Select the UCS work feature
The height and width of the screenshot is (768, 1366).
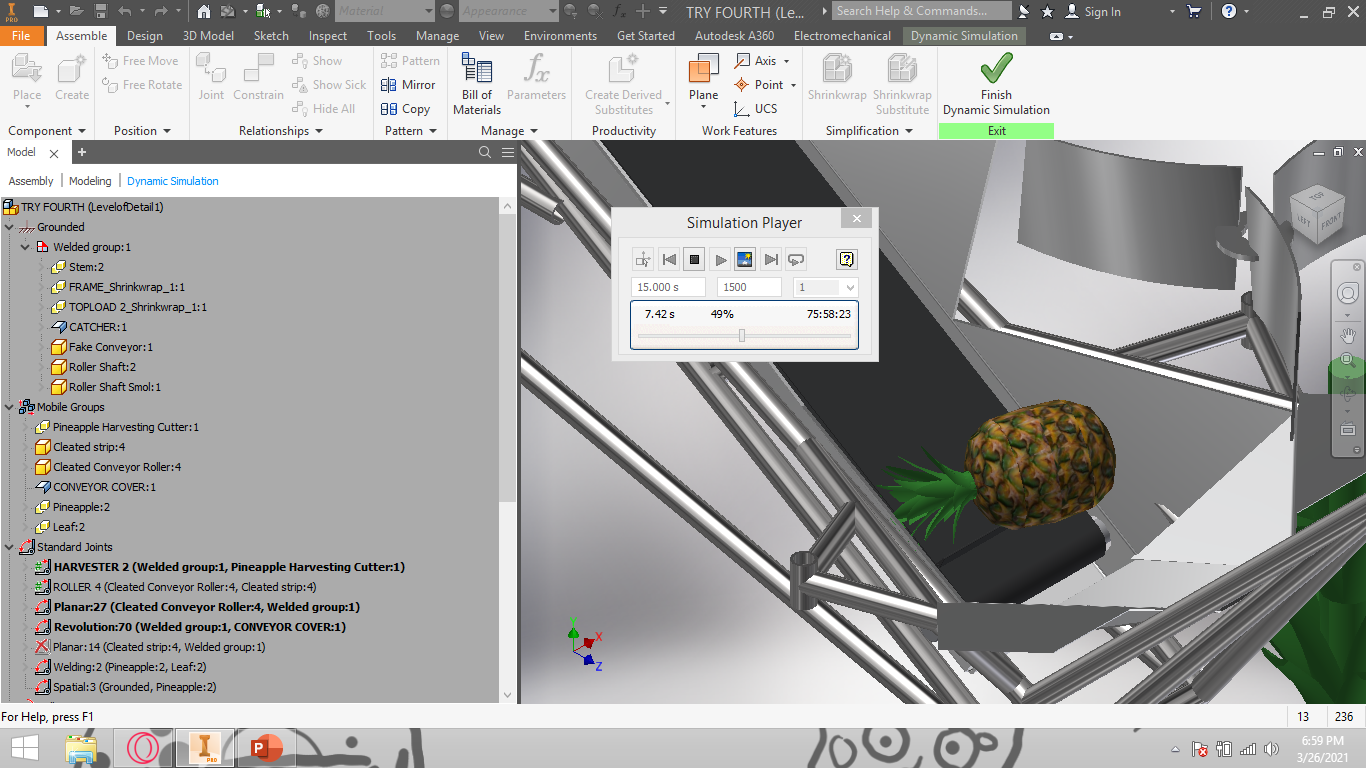762,109
